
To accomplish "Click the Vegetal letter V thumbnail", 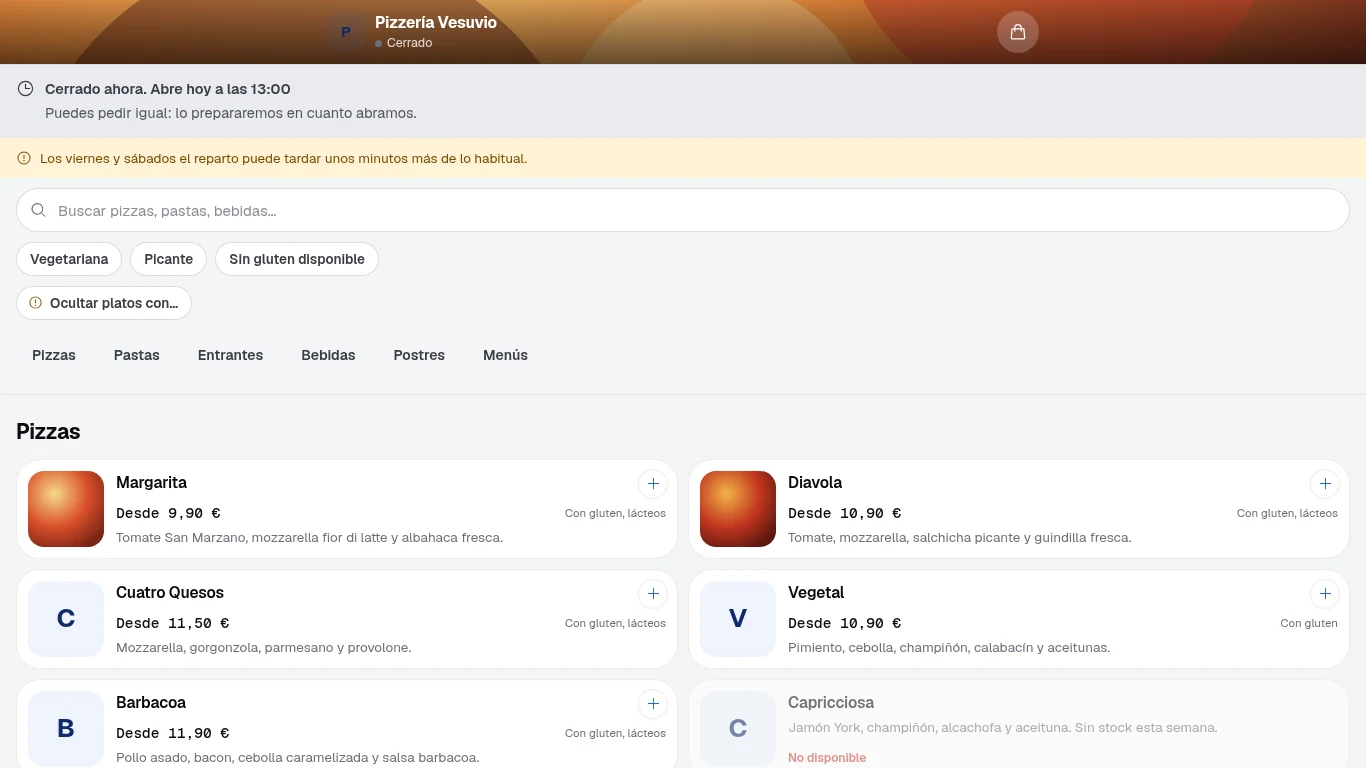I will click(x=738, y=619).
